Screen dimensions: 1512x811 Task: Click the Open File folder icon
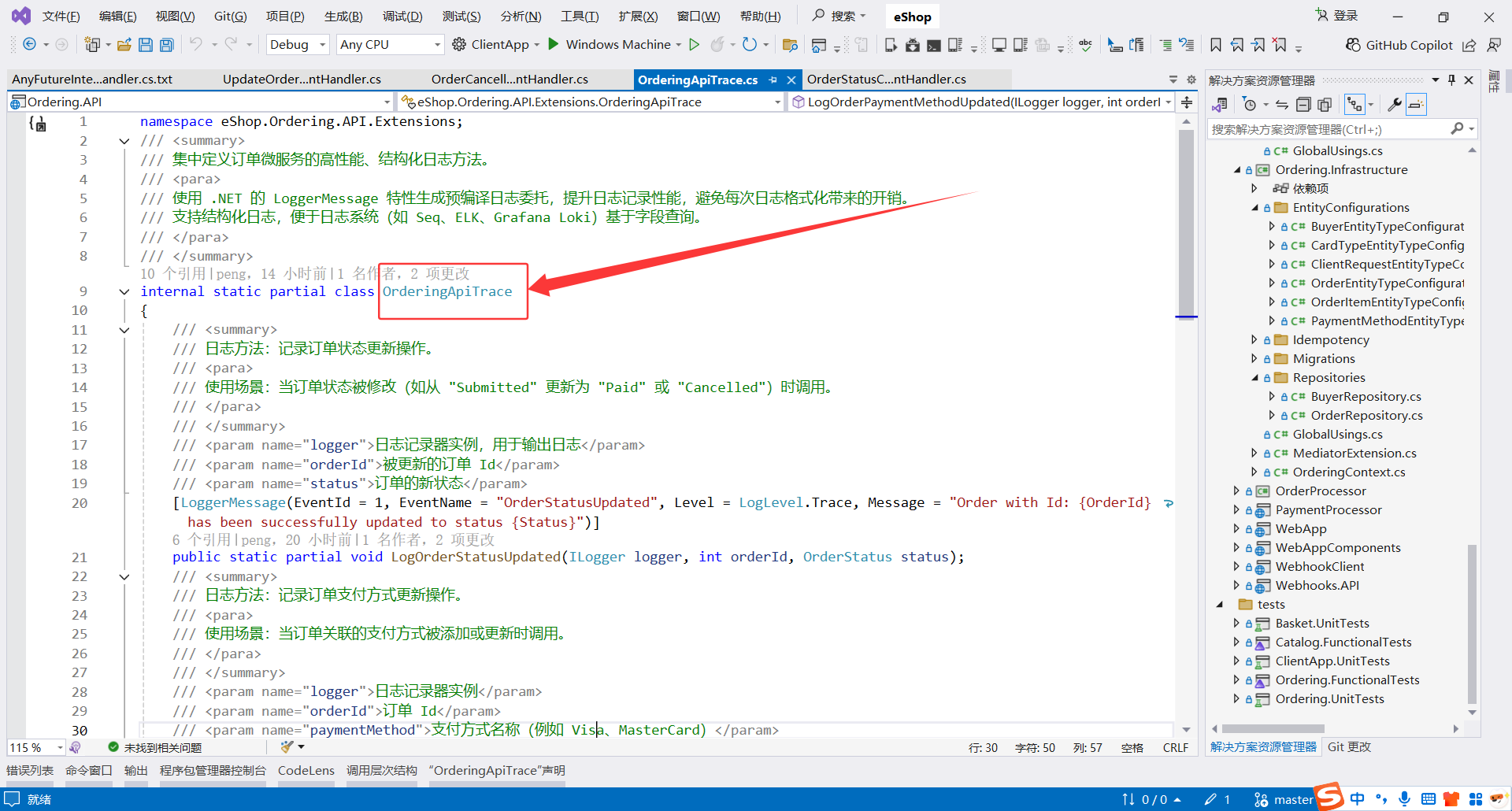124,45
